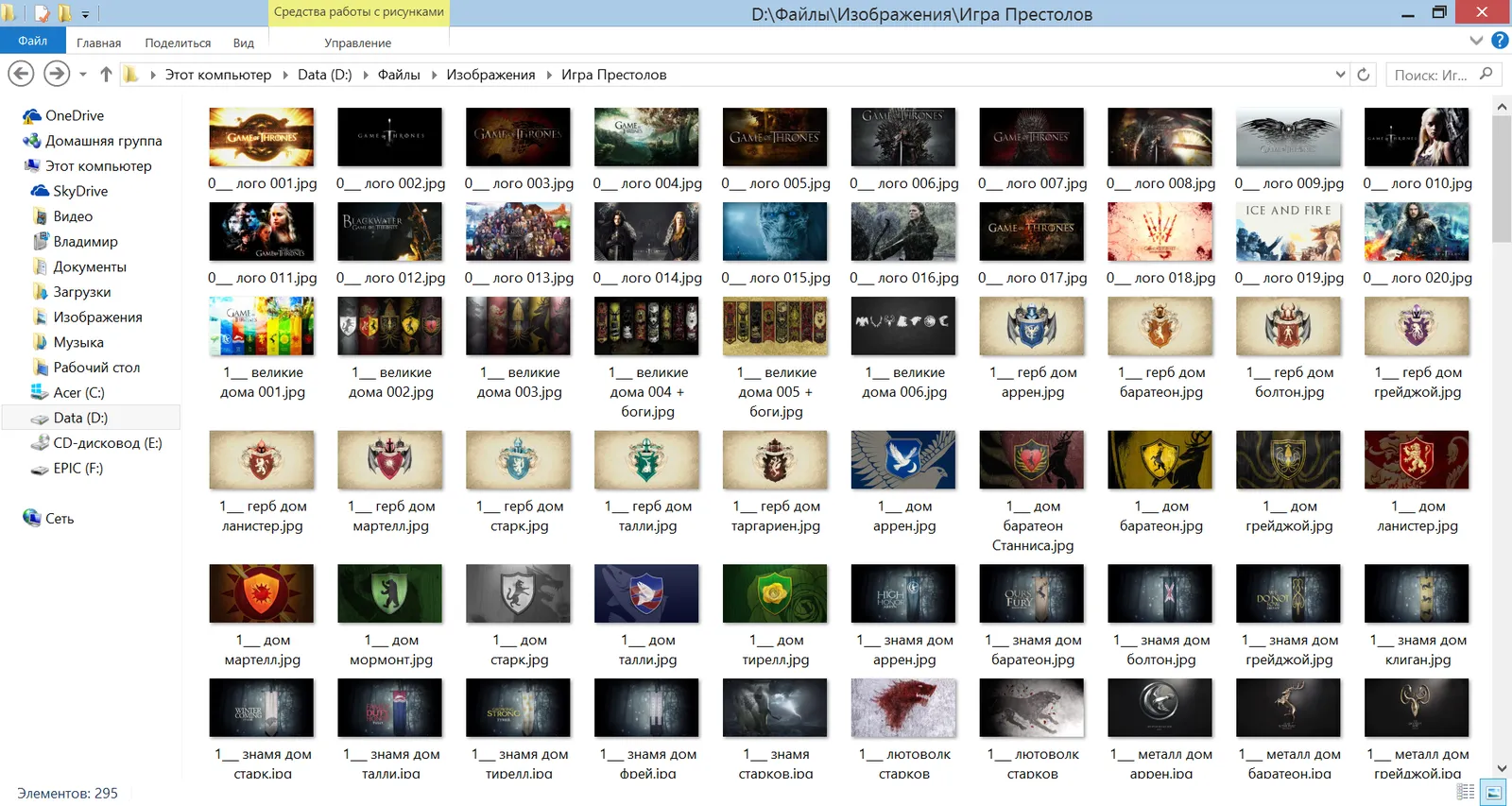Screen dimensions: 1512x806
Task: Select thumbnail 0__ лого 015.jpg
Action: click(x=775, y=232)
